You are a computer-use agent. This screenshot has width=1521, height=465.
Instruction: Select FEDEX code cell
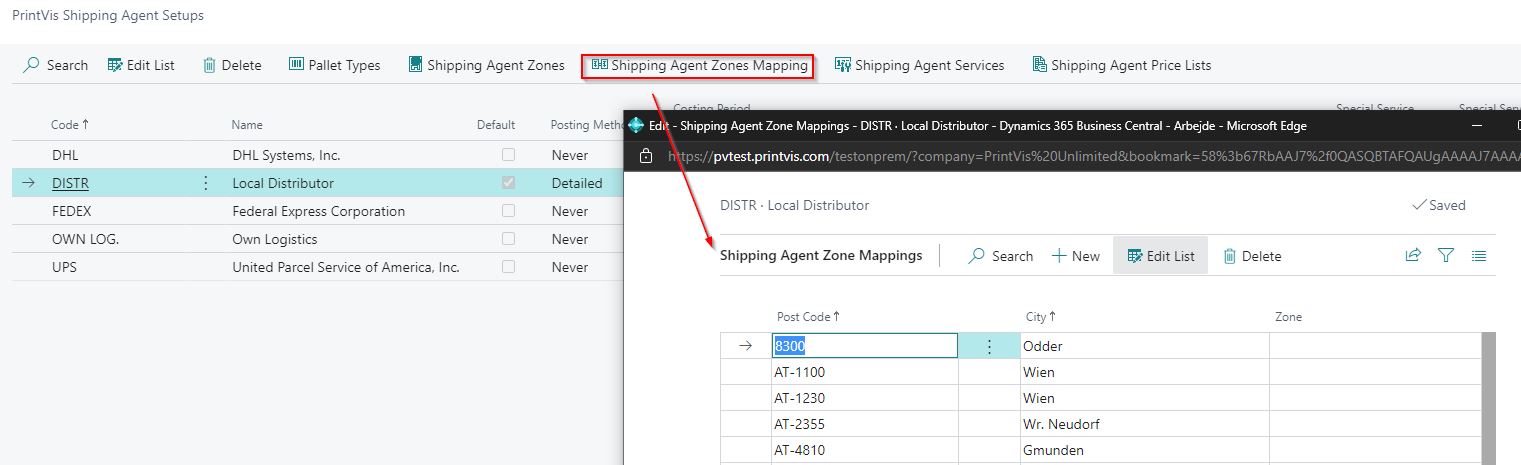tap(72, 211)
